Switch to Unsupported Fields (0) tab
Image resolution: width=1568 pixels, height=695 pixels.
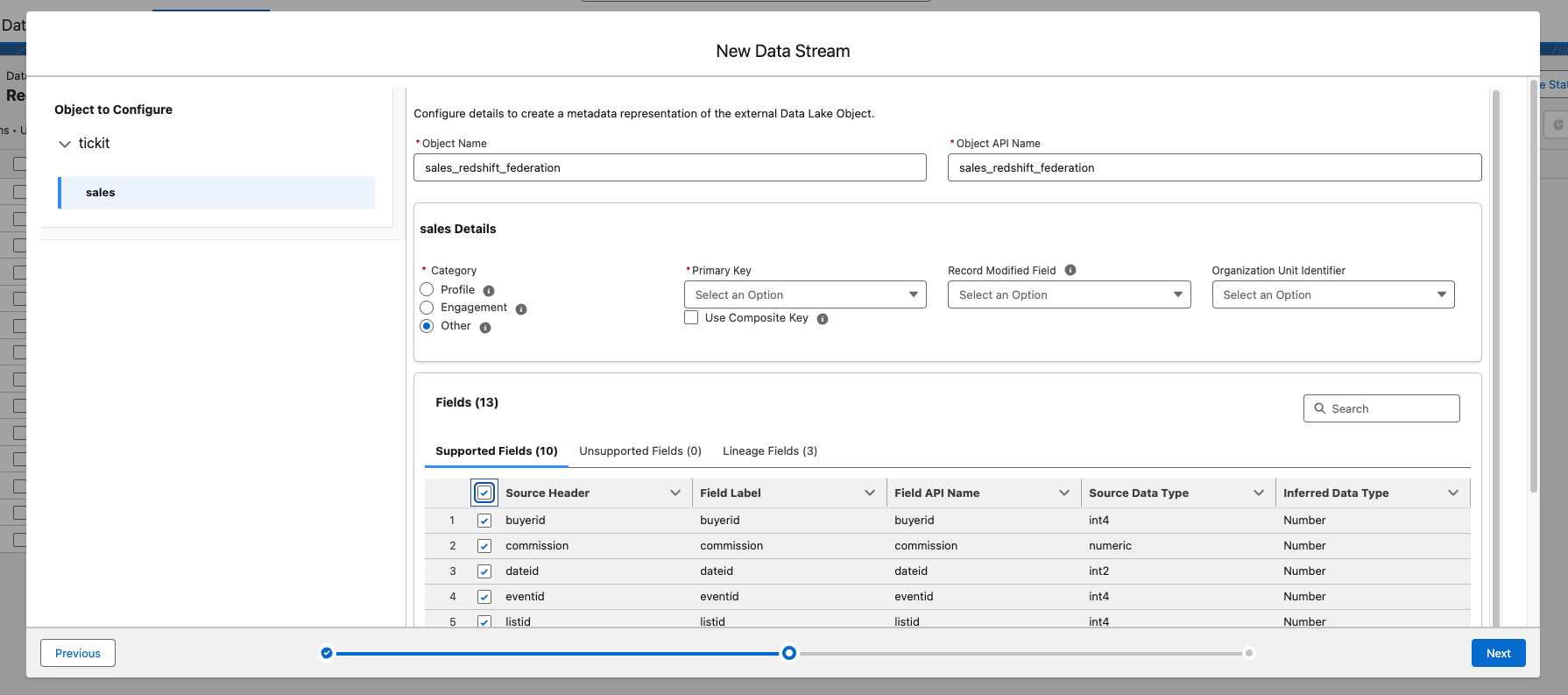pyautogui.click(x=640, y=450)
